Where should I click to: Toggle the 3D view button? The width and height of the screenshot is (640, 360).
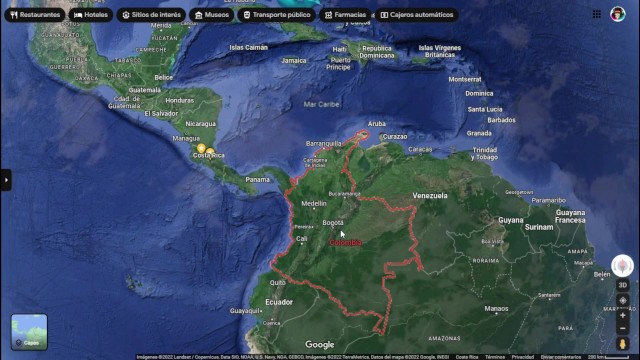pyautogui.click(x=622, y=285)
